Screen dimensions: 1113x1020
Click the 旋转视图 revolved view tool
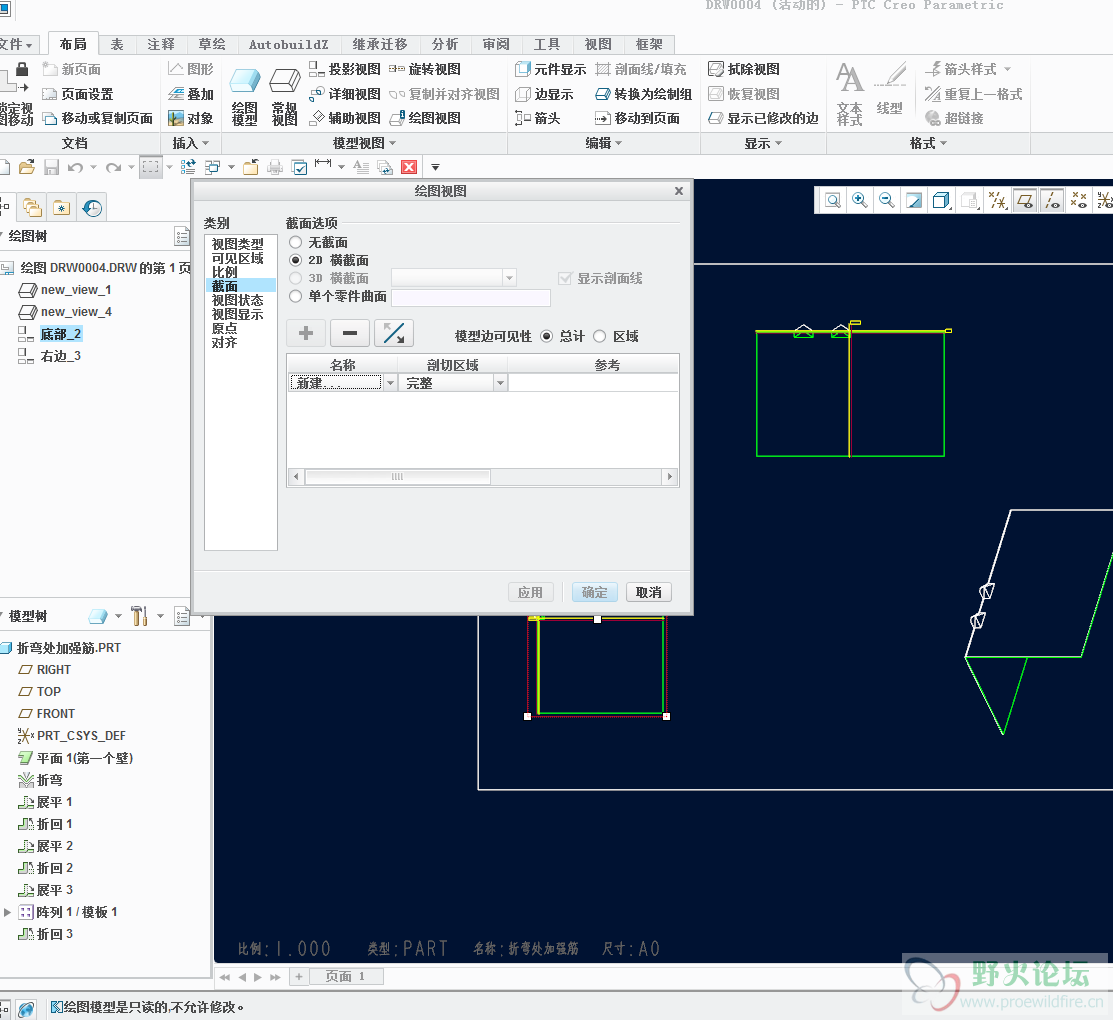pyautogui.click(x=425, y=69)
